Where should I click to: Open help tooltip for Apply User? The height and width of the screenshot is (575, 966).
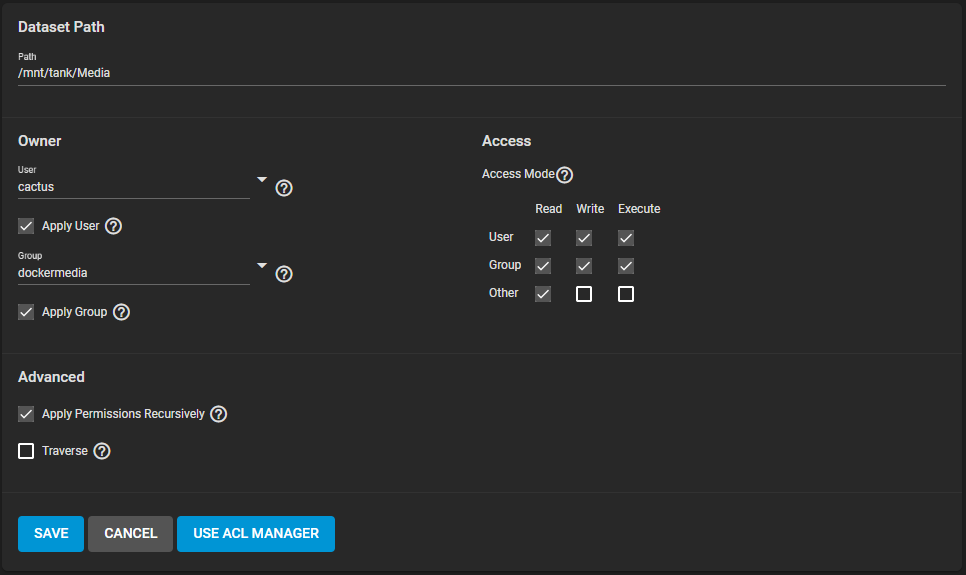point(114,226)
